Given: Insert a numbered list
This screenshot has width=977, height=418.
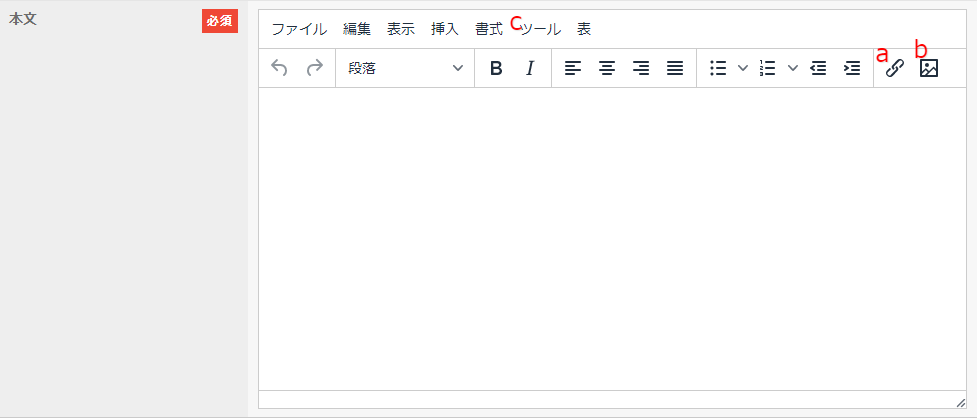Looking at the screenshot, I should pyautogui.click(x=768, y=68).
